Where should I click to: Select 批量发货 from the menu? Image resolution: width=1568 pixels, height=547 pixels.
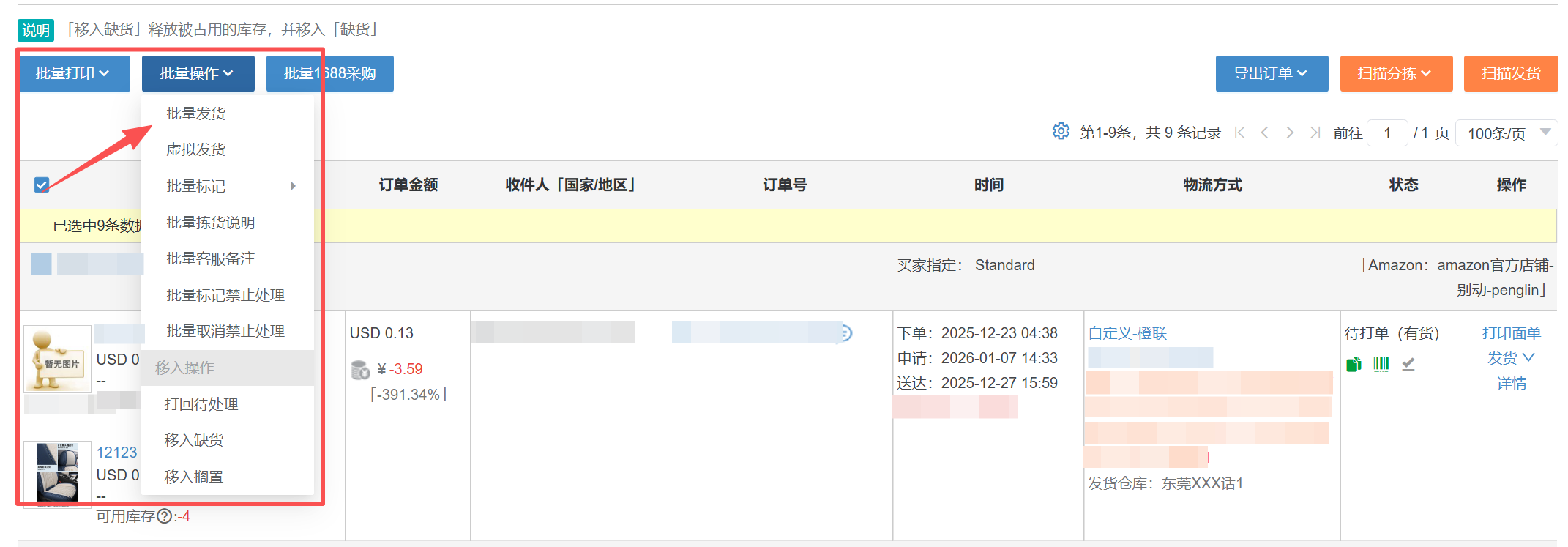(196, 114)
